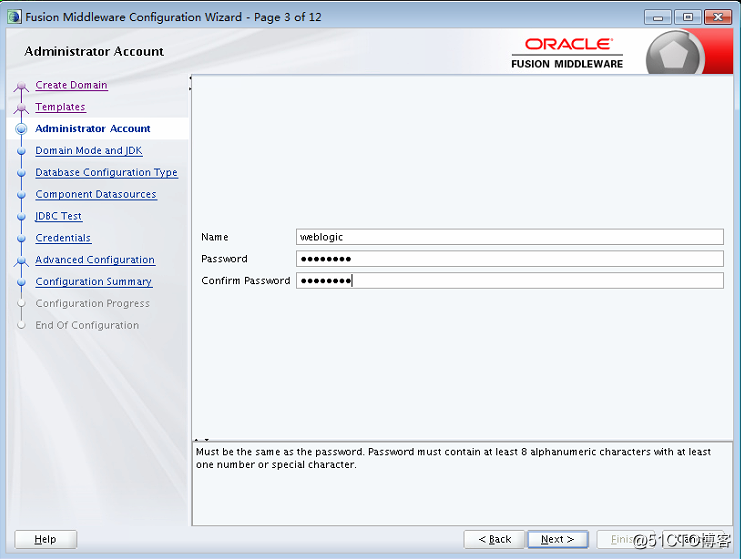
Task: Go to the Templates step link
Action: tap(60, 107)
